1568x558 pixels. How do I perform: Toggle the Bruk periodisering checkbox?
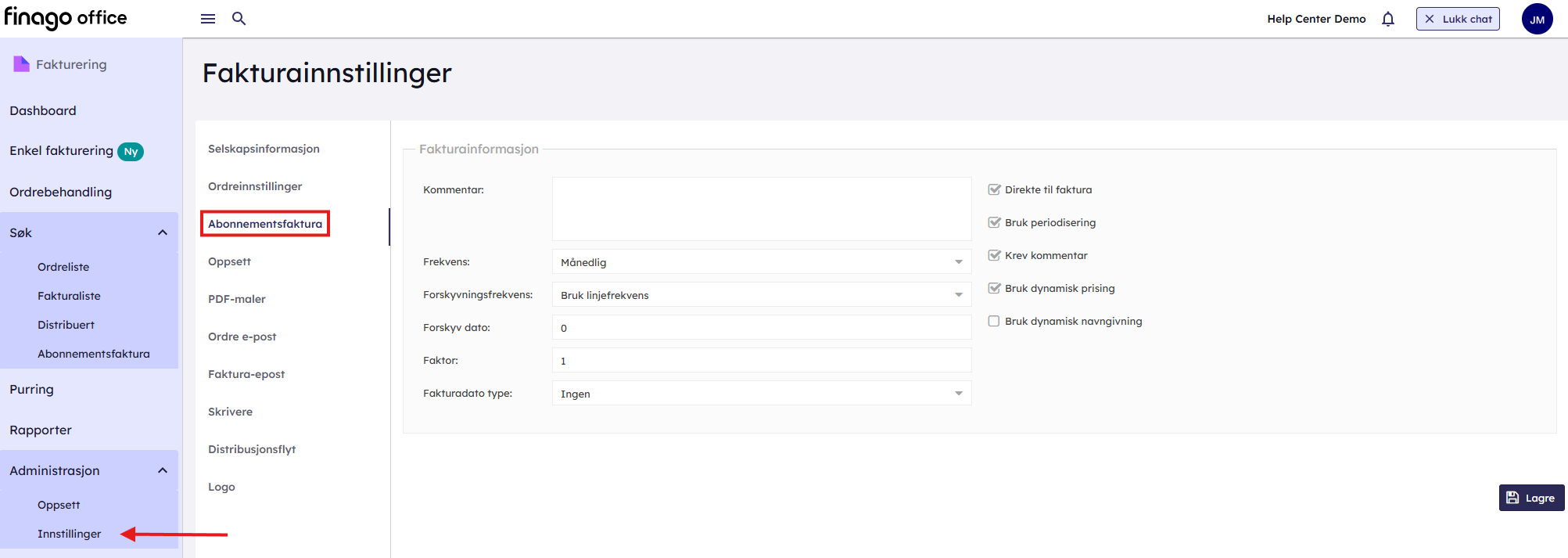tap(995, 223)
